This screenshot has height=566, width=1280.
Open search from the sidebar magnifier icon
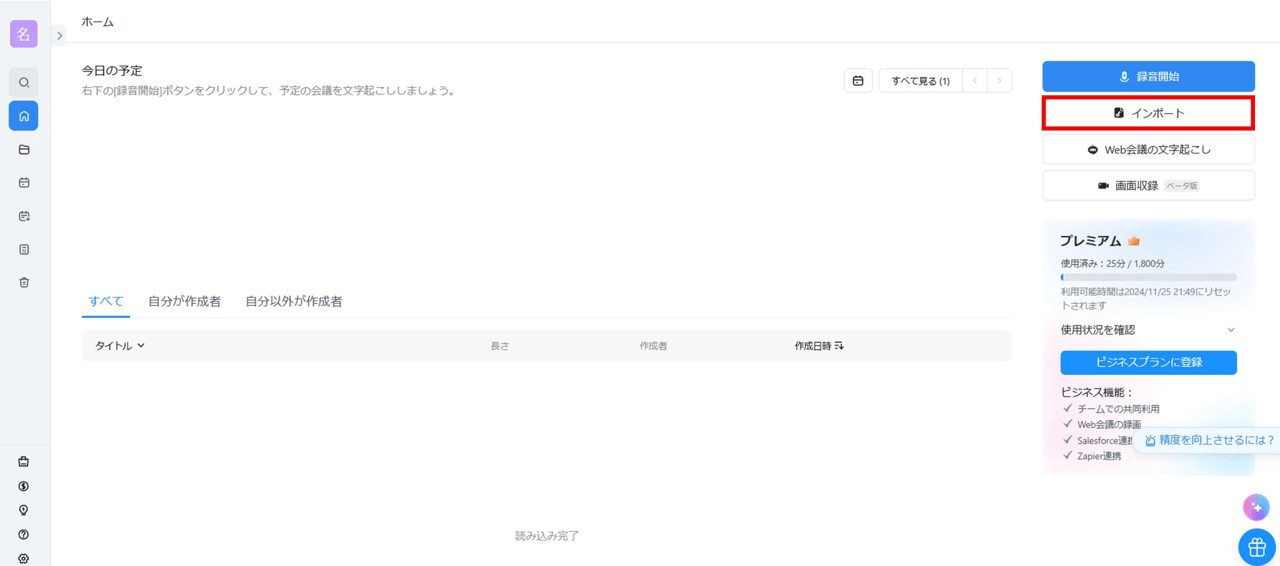tap(24, 82)
